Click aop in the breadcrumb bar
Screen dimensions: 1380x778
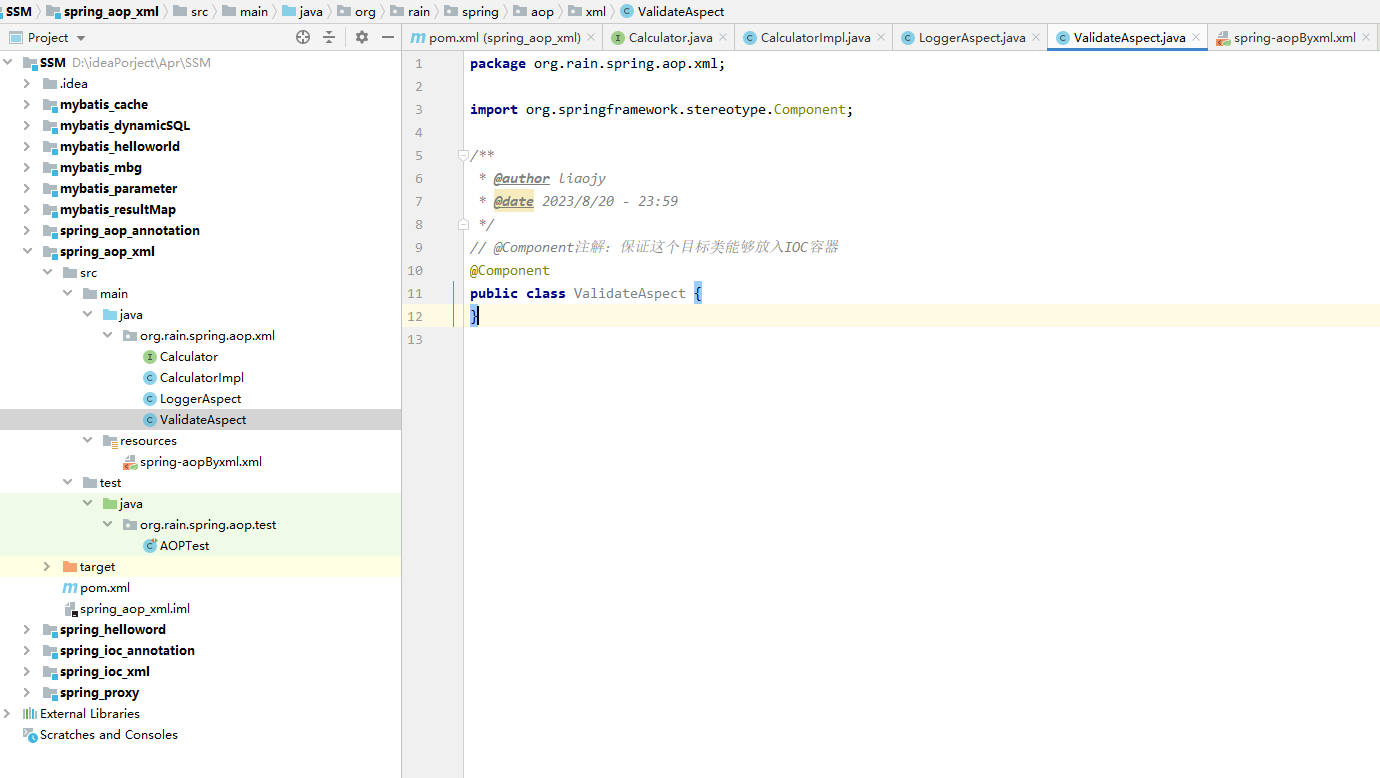pyautogui.click(x=533, y=12)
